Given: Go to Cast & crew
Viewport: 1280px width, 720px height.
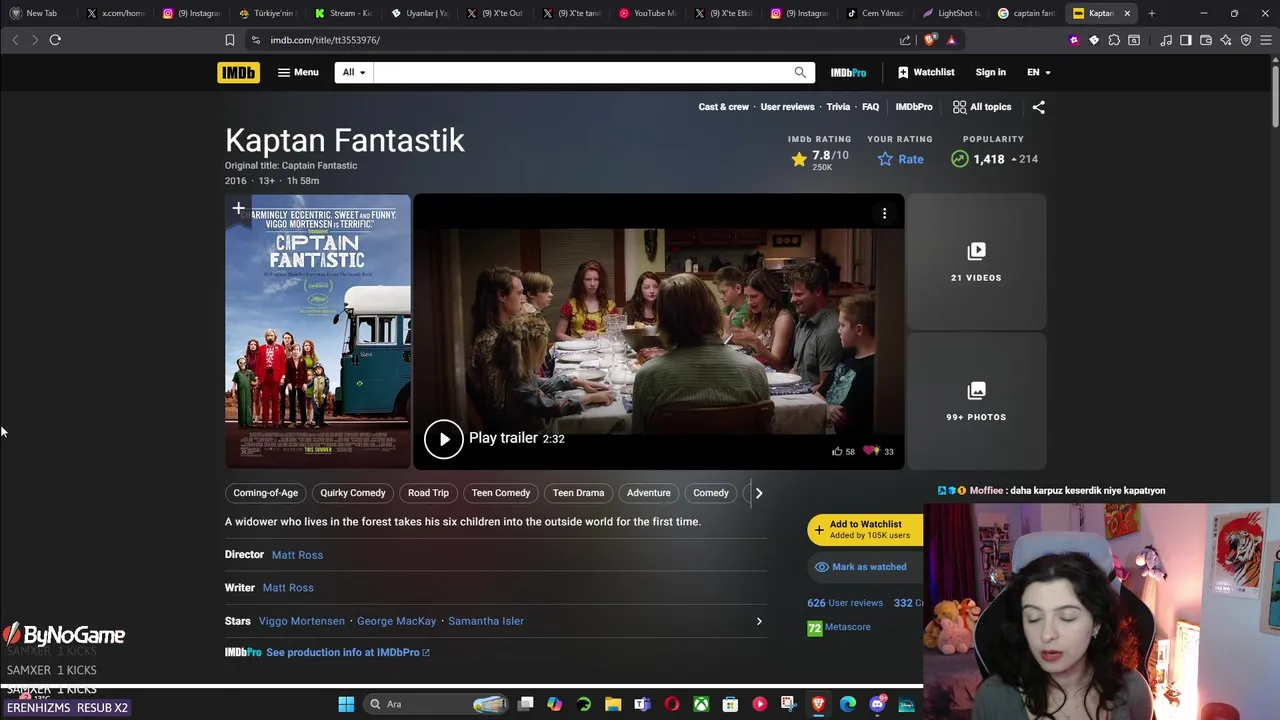Looking at the screenshot, I should tap(723, 107).
